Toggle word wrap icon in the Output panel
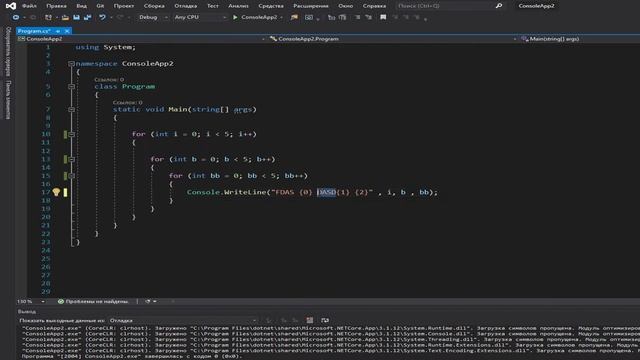Viewport: 640px width, 360px height. [x=325, y=320]
